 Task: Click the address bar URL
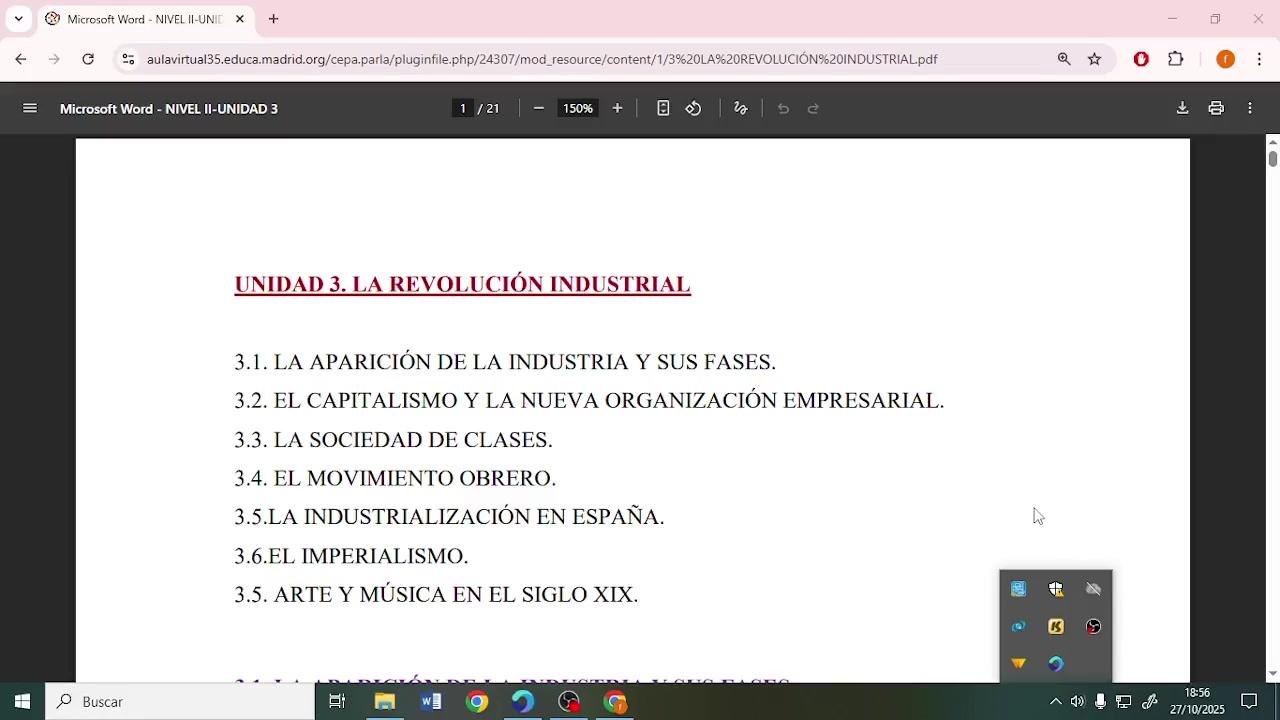pyautogui.click(x=542, y=59)
